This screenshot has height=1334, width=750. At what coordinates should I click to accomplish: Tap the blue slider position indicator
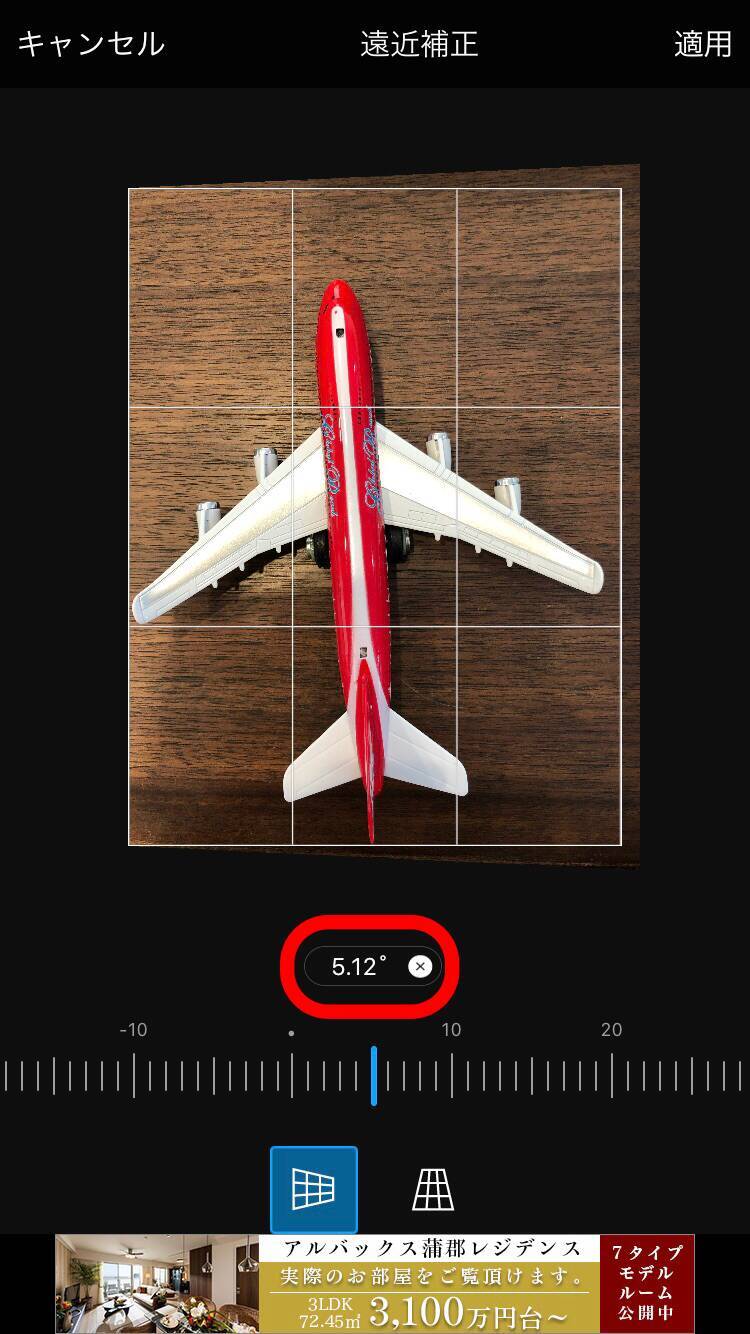point(374,1076)
